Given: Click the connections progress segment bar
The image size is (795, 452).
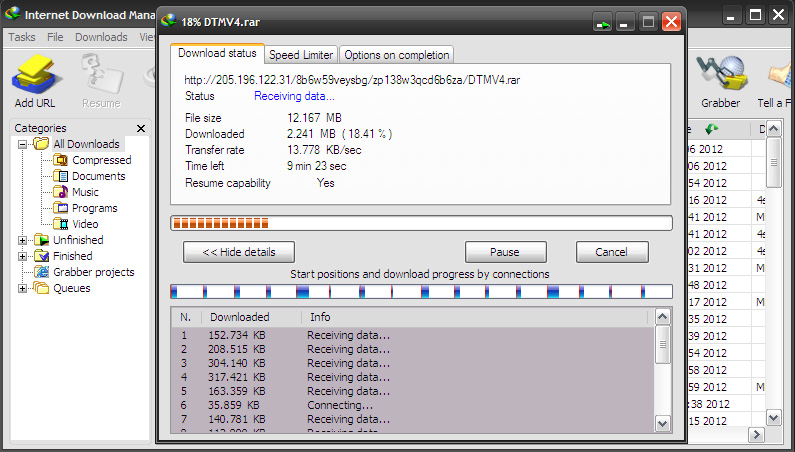Looking at the screenshot, I should (421, 292).
